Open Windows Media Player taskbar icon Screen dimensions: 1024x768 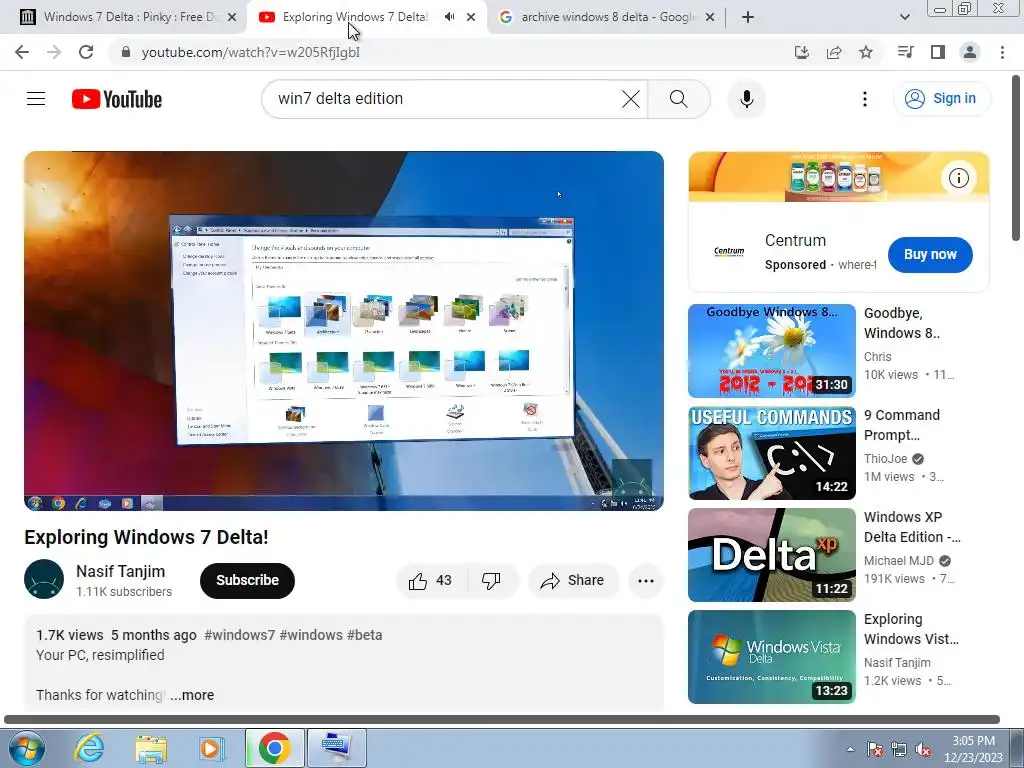coord(212,748)
